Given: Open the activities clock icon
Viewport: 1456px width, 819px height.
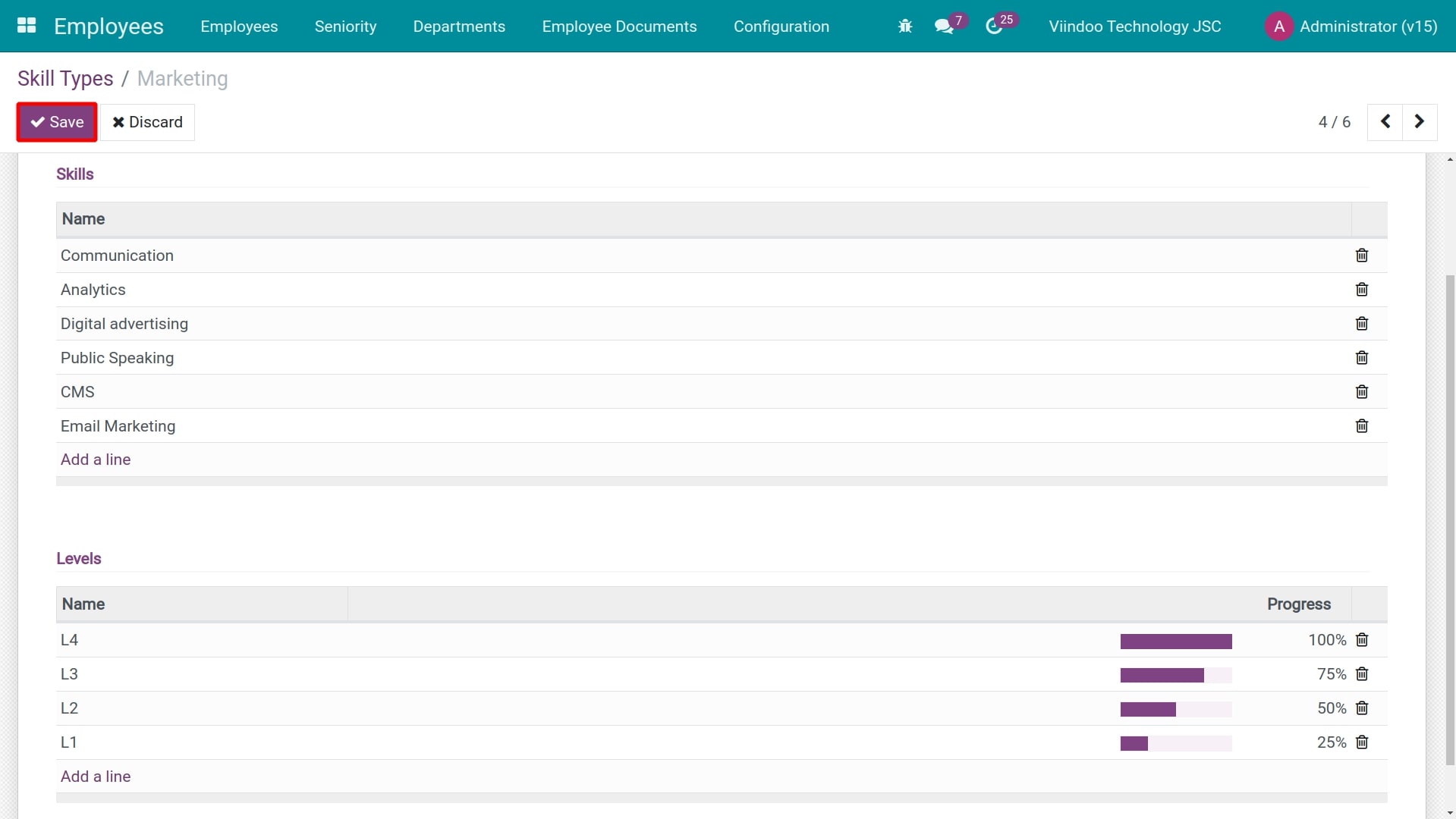Looking at the screenshot, I should pyautogui.click(x=994, y=27).
